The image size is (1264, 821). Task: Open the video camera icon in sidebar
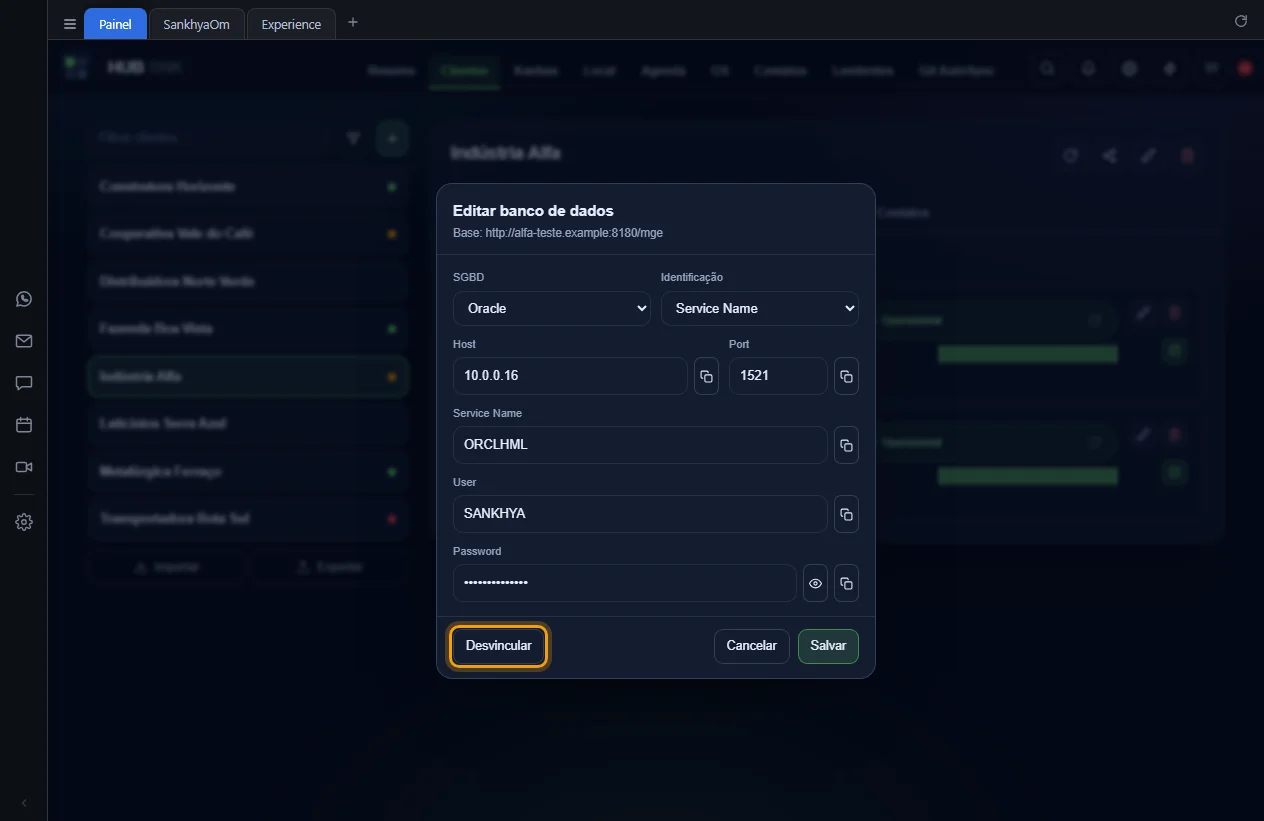(24, 467)
